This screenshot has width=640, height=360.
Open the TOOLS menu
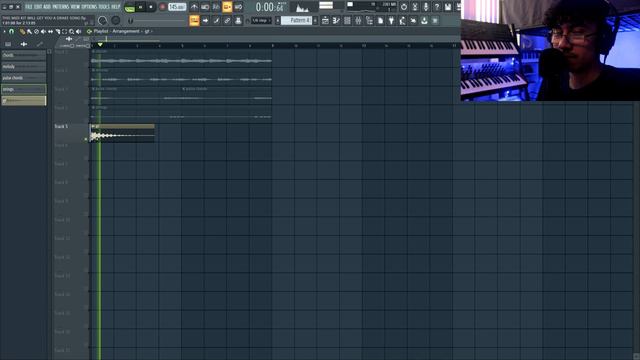tap(104, 7)
